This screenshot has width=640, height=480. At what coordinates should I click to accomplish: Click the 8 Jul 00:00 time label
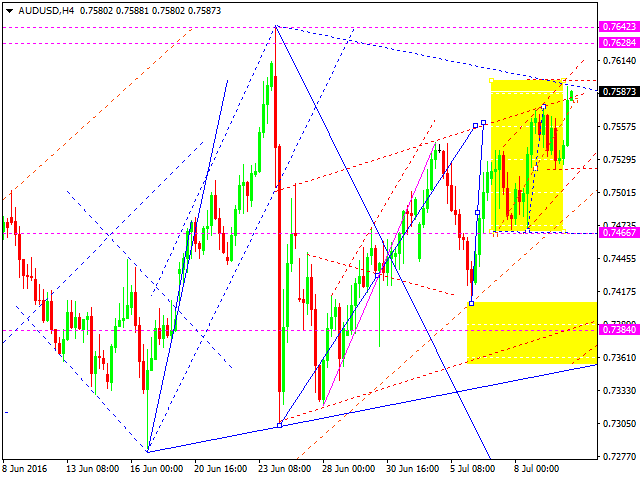[536, 469]
